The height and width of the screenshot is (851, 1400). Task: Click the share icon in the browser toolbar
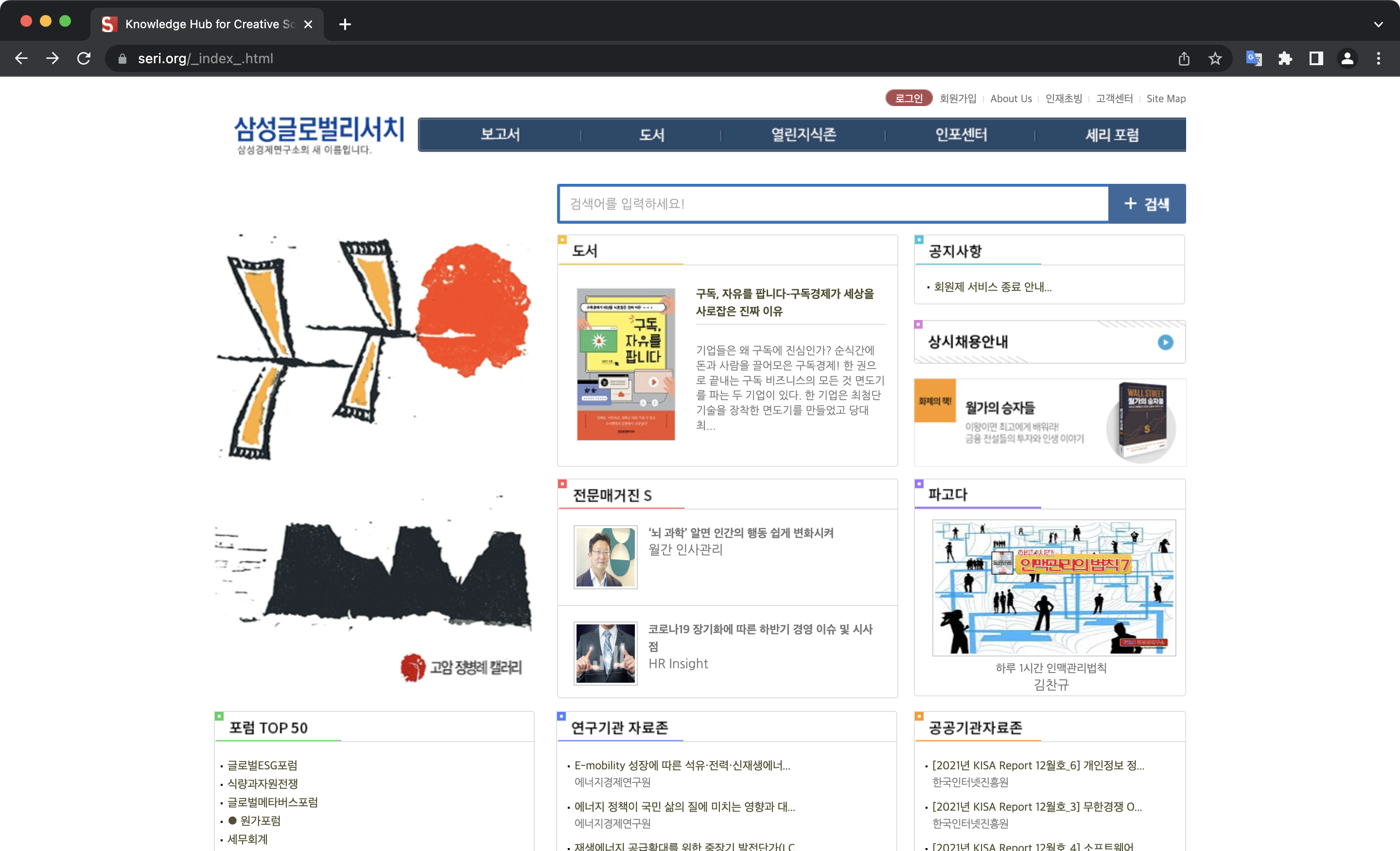[1184, 58]
